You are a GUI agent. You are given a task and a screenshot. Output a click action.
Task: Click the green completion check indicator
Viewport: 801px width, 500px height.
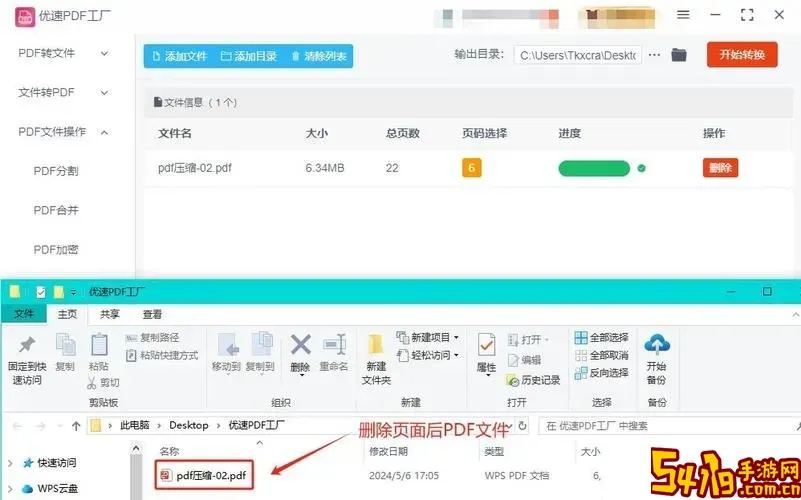[x=642, y=168]
